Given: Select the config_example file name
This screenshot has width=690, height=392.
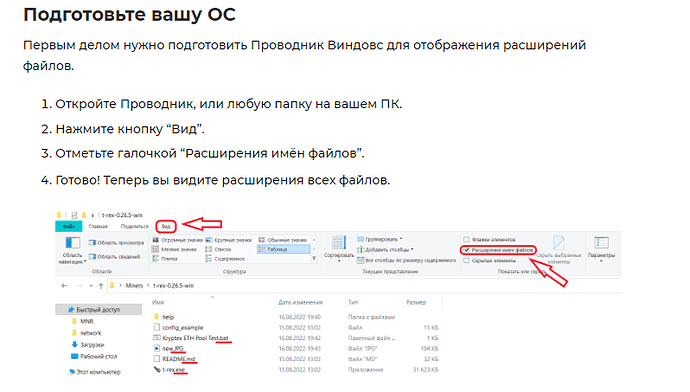Looking at the screenshot, I should (183, 327).
